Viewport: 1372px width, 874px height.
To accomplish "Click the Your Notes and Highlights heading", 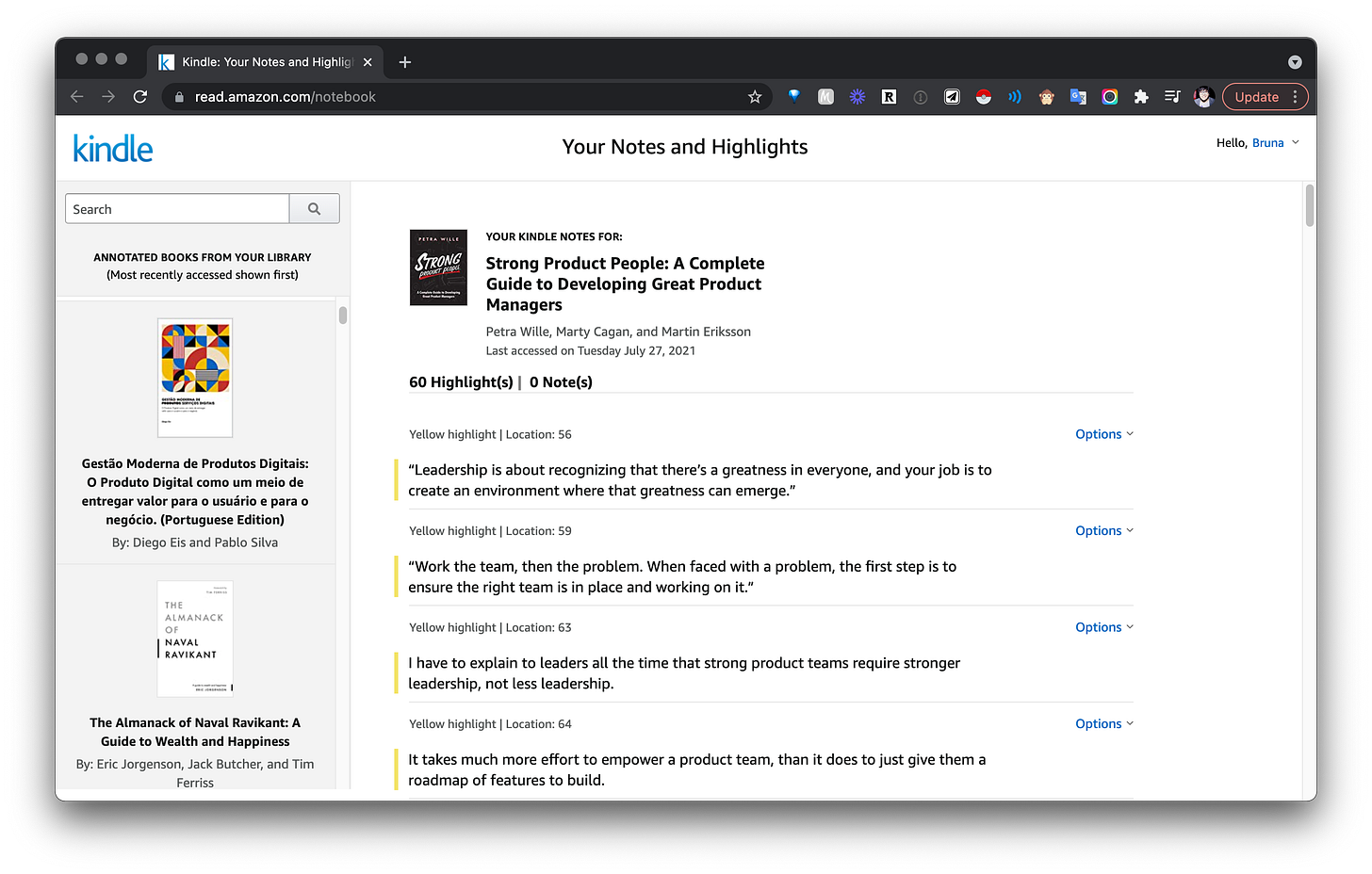I will [685, 147].
